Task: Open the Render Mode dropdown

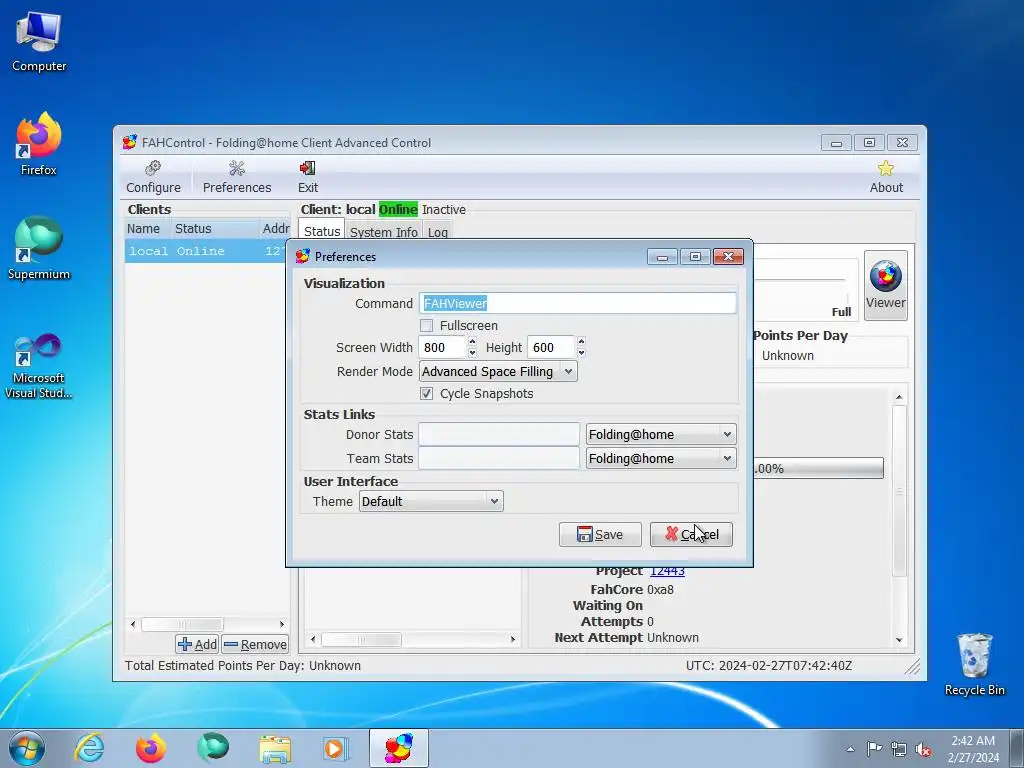Action: point(498,372)
